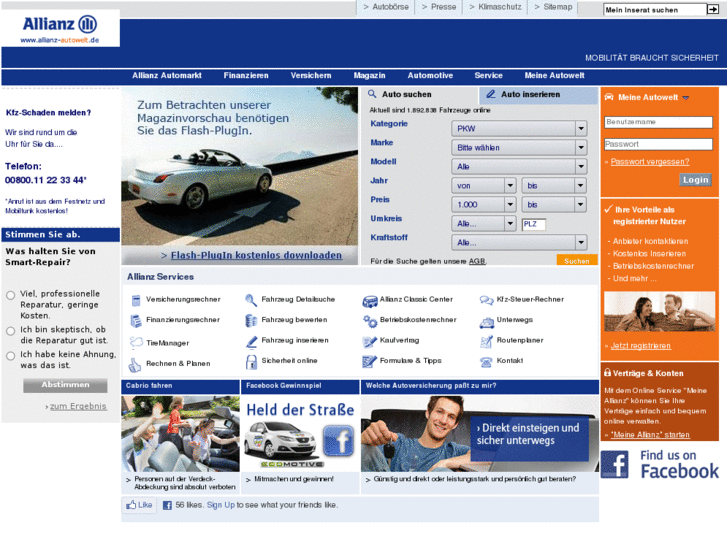This screenshot has height=545, width=727.
Task: Open the Automotive menu
Action: (x=430, y=76)
